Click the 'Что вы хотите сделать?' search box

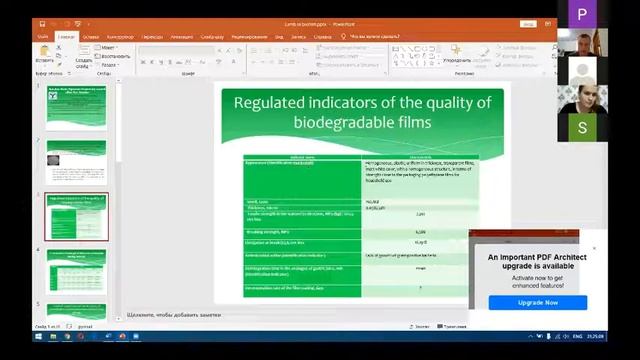pos(371,37)
